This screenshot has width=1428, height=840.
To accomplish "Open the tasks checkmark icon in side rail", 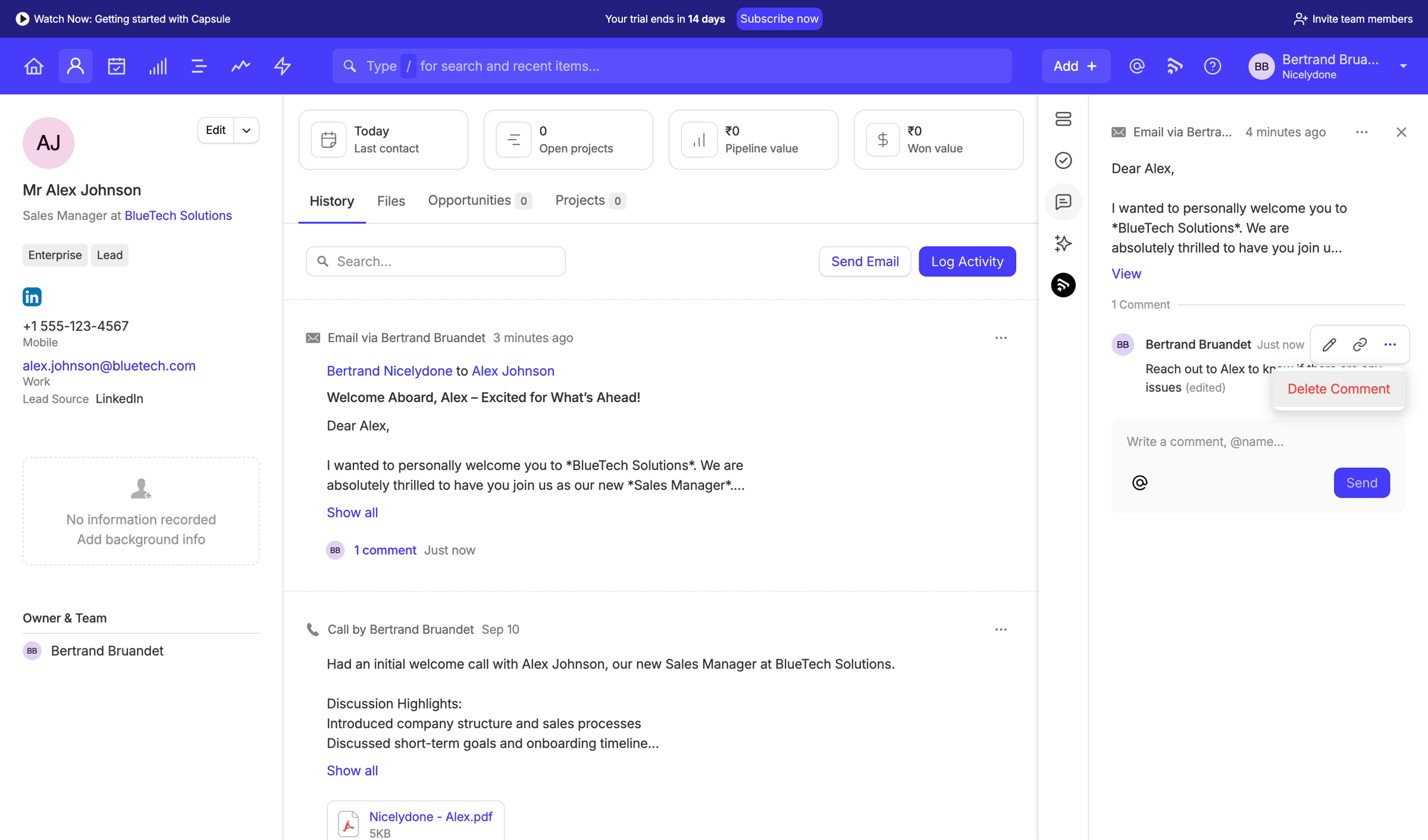I will [1063, 161].
